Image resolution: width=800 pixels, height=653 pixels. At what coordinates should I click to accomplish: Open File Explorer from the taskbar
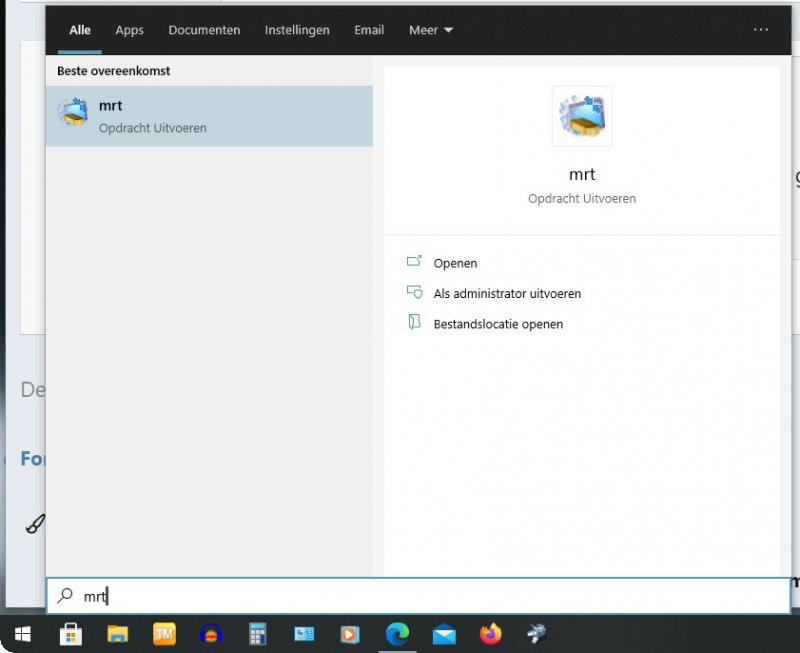(x=118, y=634)
